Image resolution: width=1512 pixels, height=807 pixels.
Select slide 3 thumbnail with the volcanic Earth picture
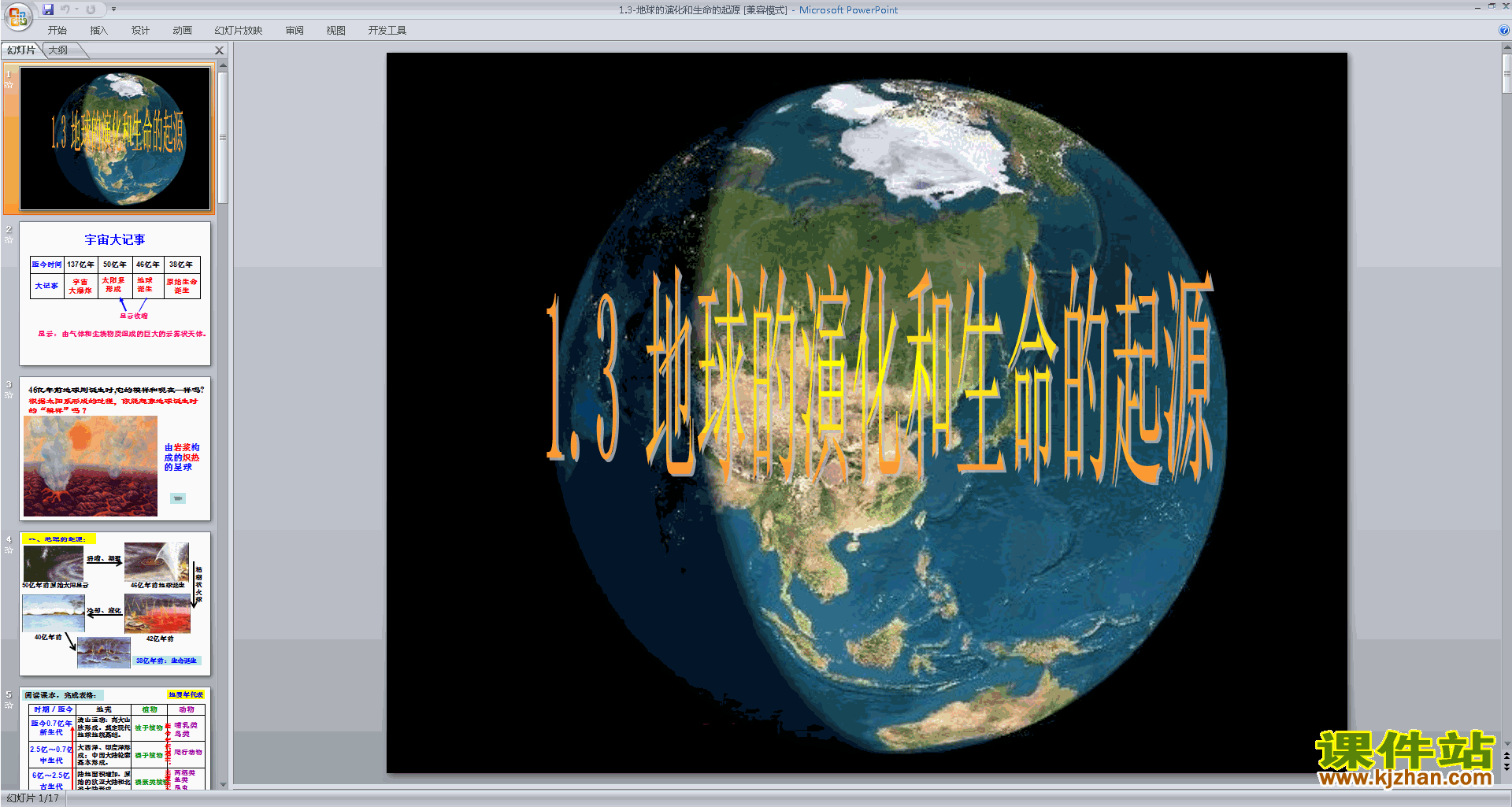tap(115, 449)
